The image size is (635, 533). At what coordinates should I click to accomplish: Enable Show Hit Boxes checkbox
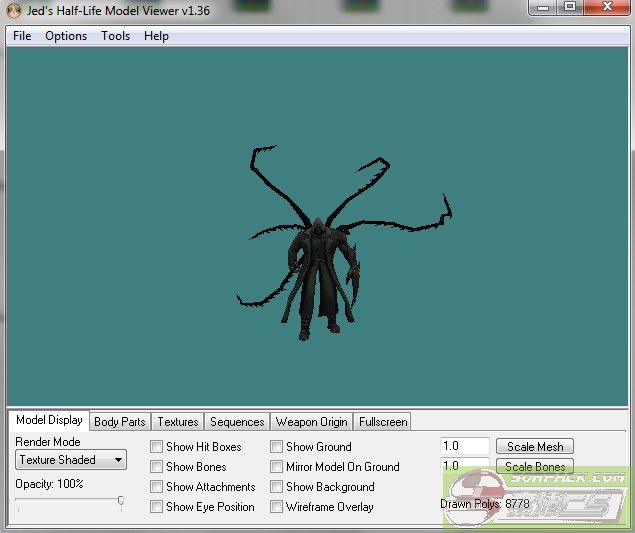[157, 447]
